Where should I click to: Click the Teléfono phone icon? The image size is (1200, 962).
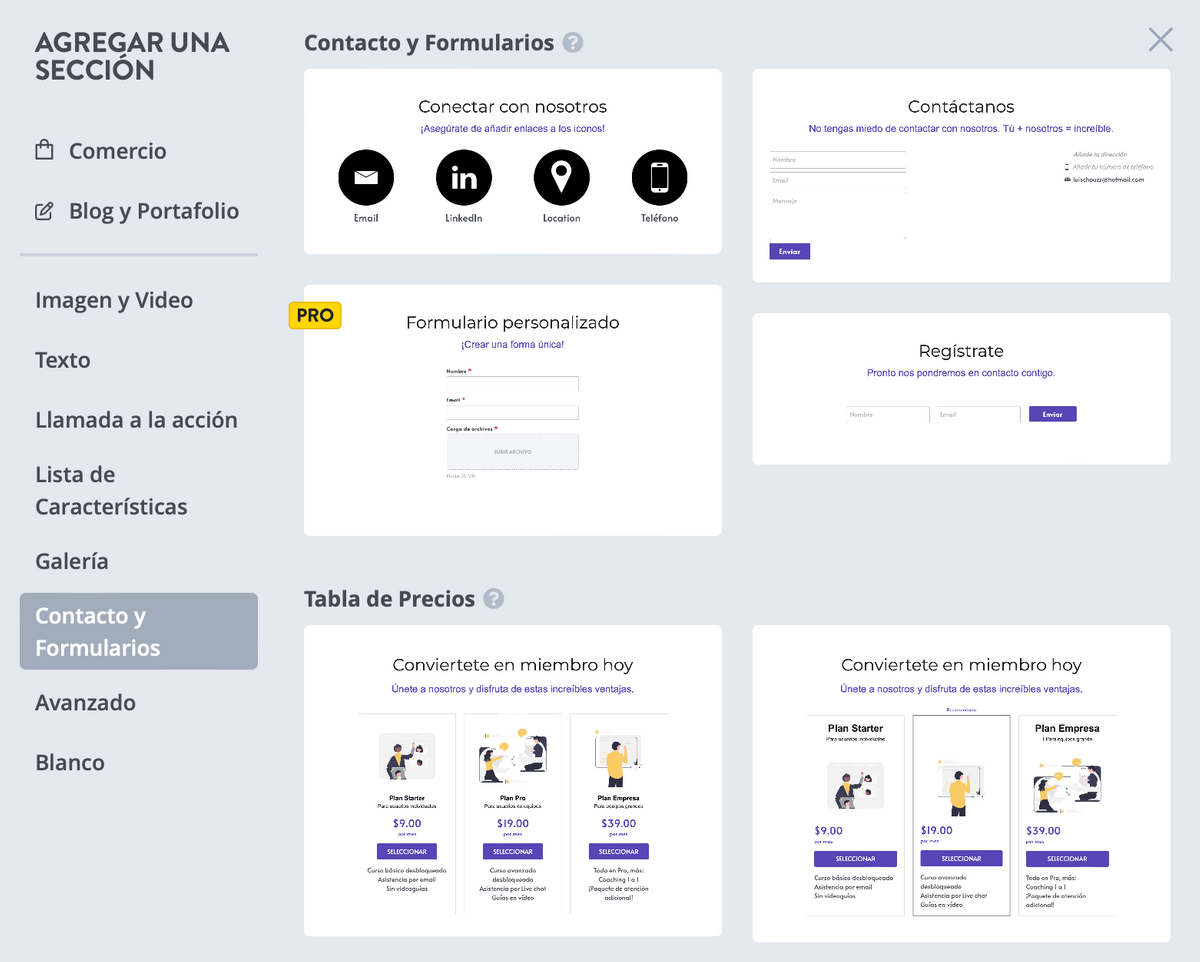660,177
